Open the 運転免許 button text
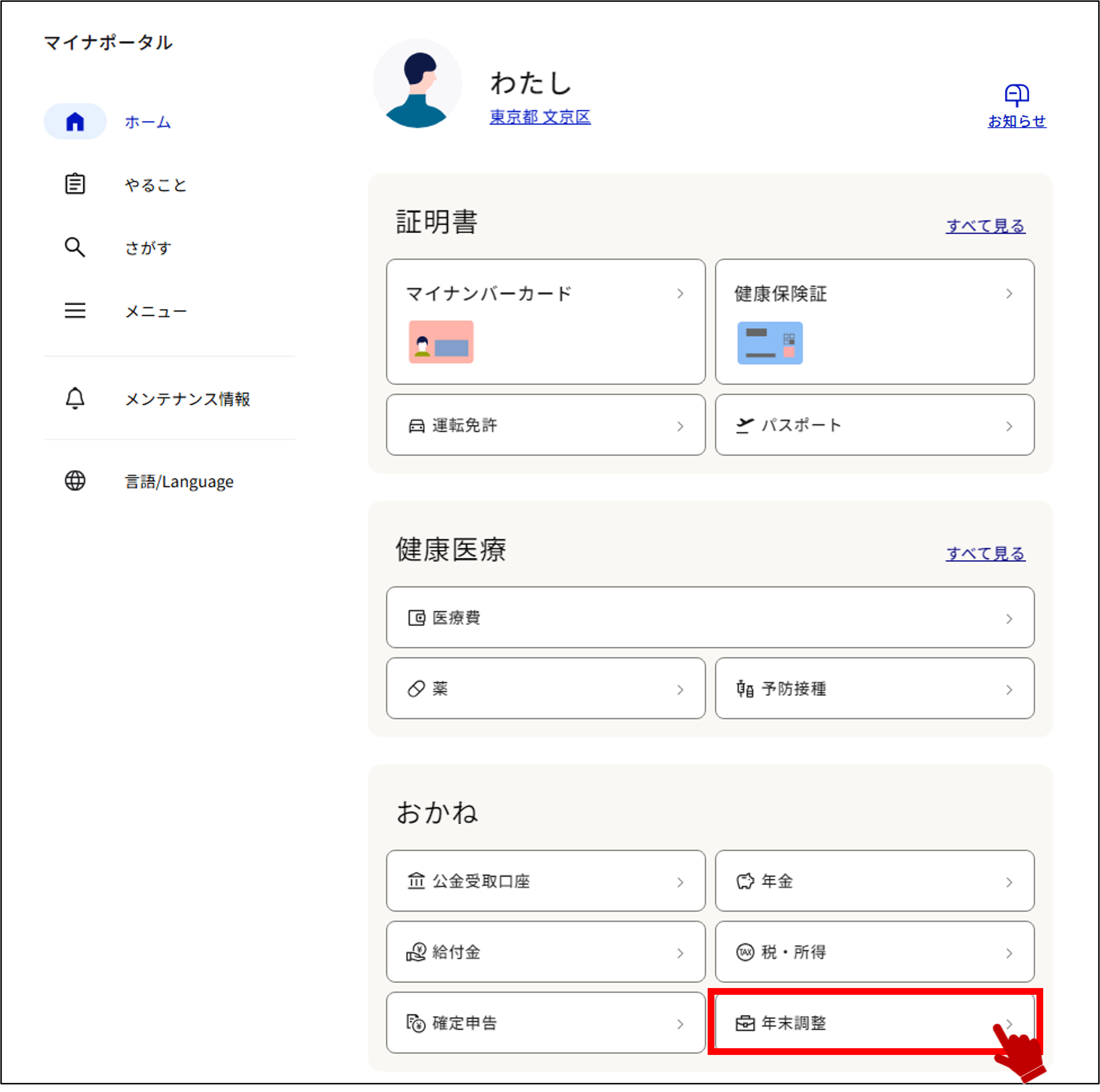Image resolution: width=1100 pixels, height=1092 pixels. click(465, 425)
